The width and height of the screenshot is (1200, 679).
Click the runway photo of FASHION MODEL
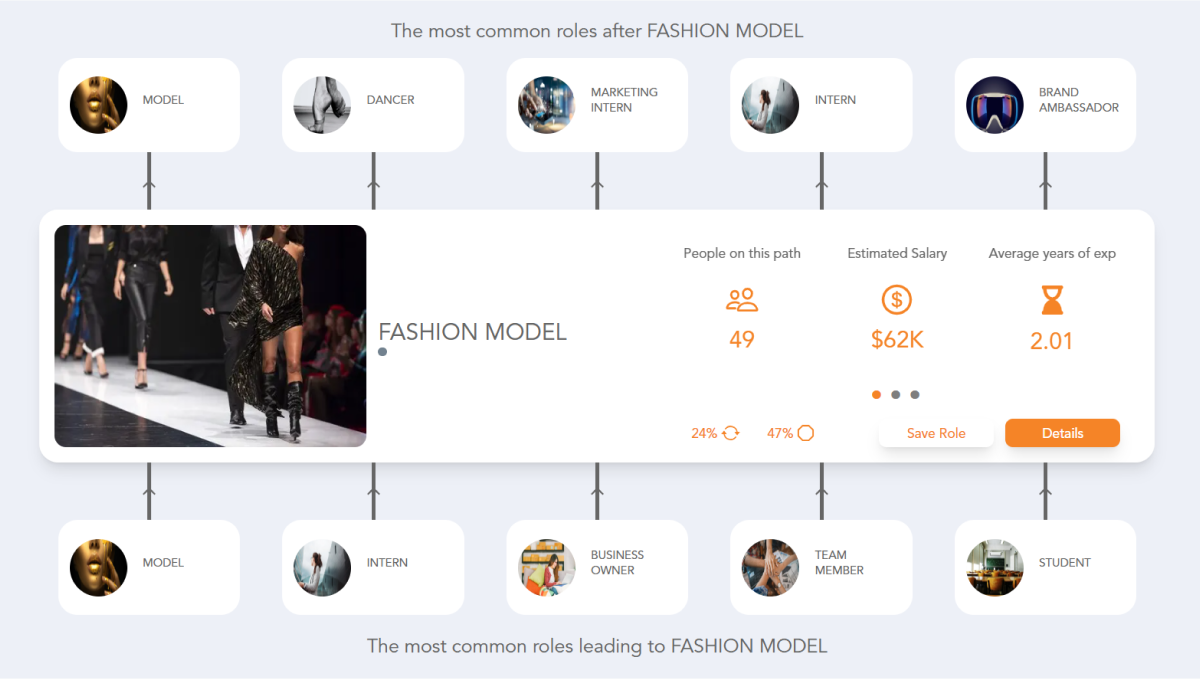tap(210, 335)
